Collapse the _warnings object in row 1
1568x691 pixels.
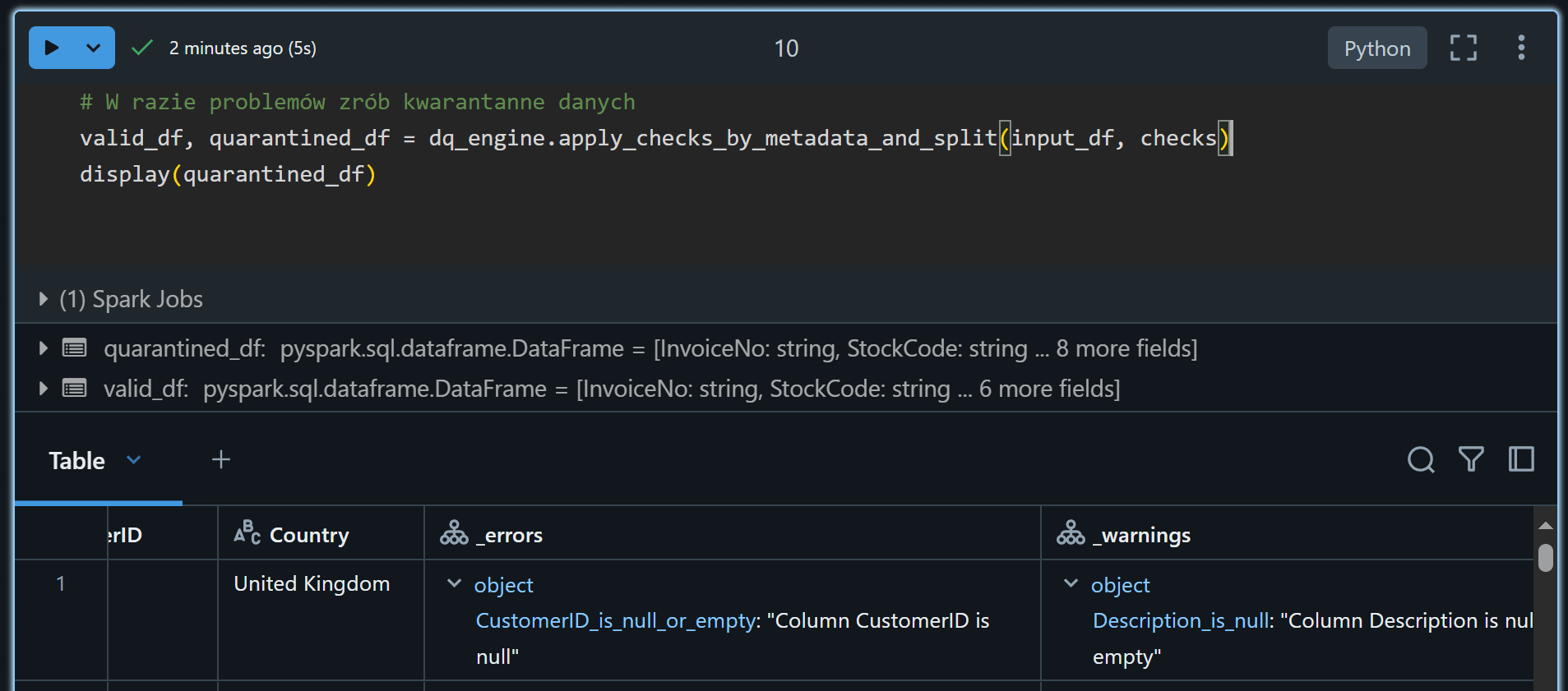click(1071, 583)
